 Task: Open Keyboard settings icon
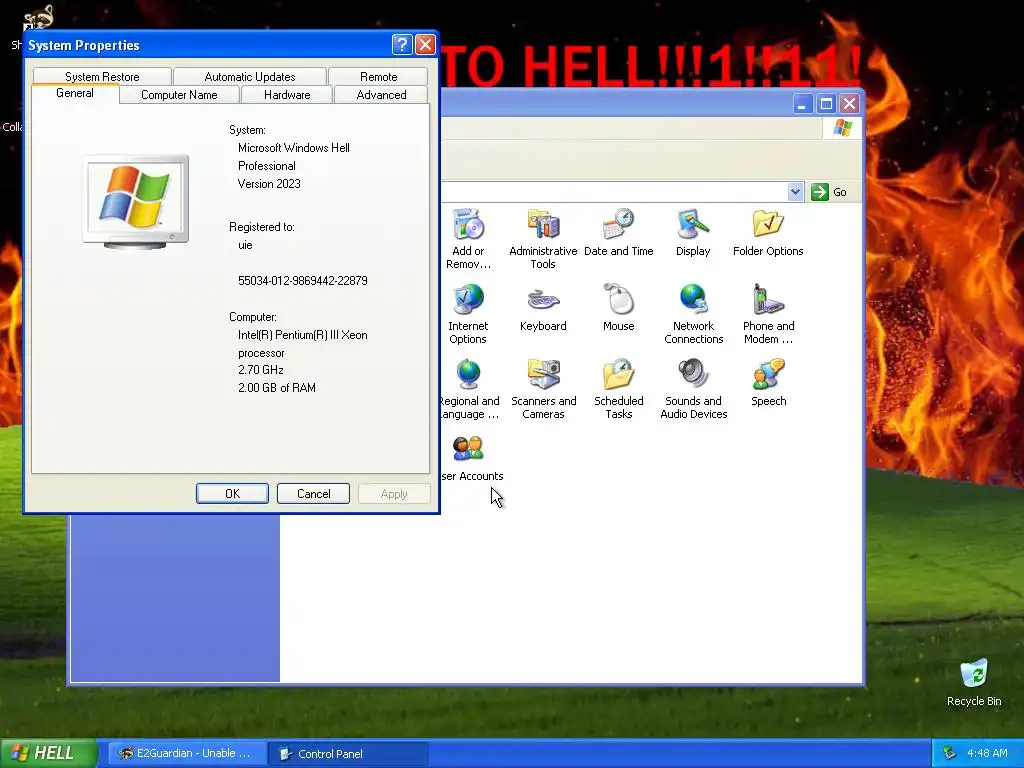(x=543, y=300)
